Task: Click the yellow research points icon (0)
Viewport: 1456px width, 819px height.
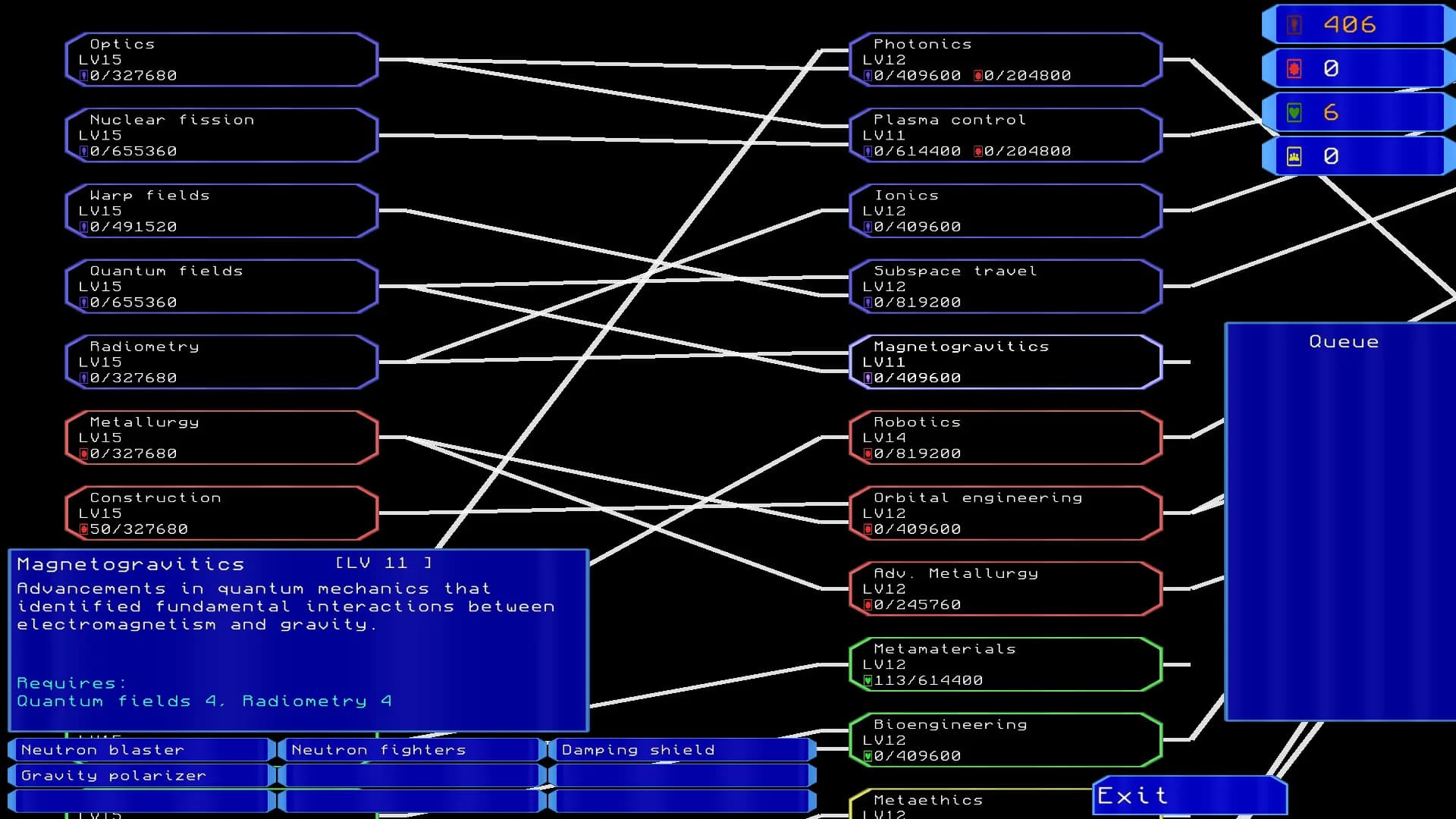Action: (1294, 157)
